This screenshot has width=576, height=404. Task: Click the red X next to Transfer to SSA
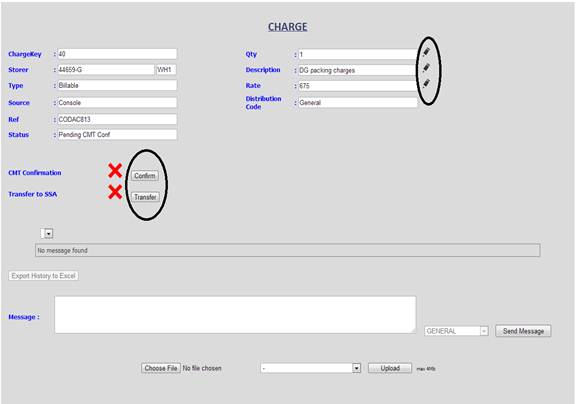click(115, 192)
